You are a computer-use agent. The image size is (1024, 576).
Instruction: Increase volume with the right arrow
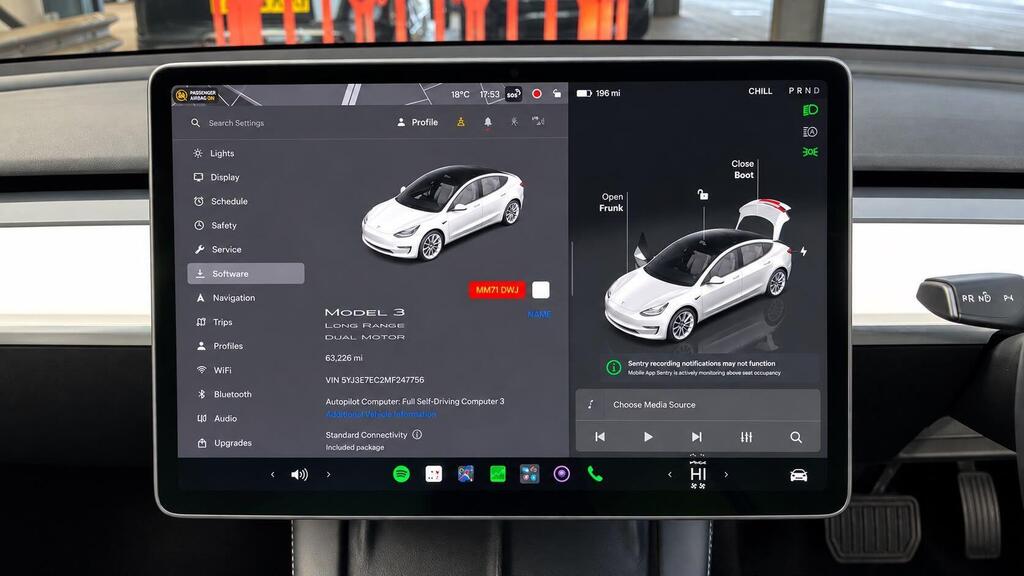[328, 475]
